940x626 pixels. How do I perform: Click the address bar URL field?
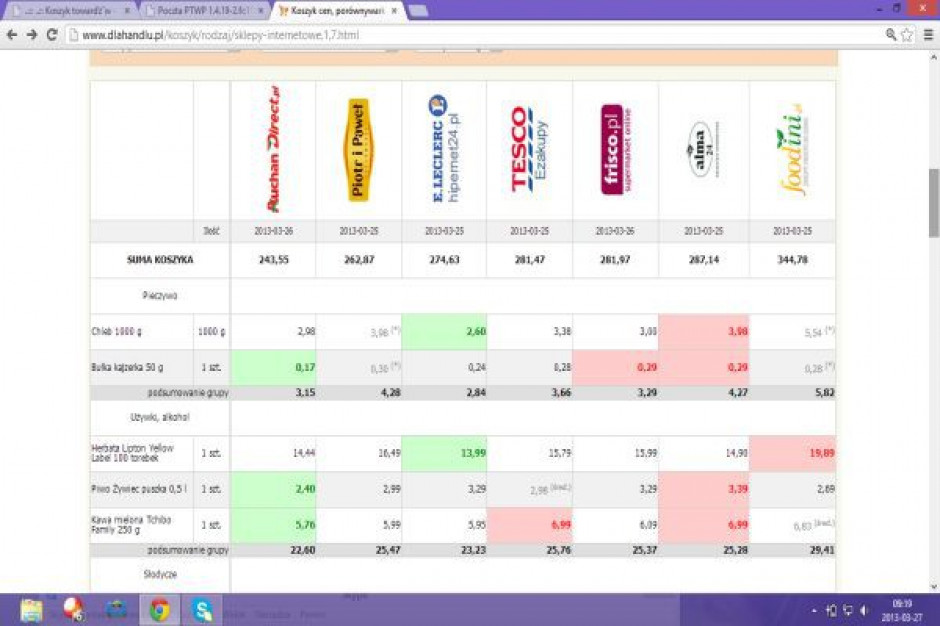pyautogui.click(x=474, y=35)
